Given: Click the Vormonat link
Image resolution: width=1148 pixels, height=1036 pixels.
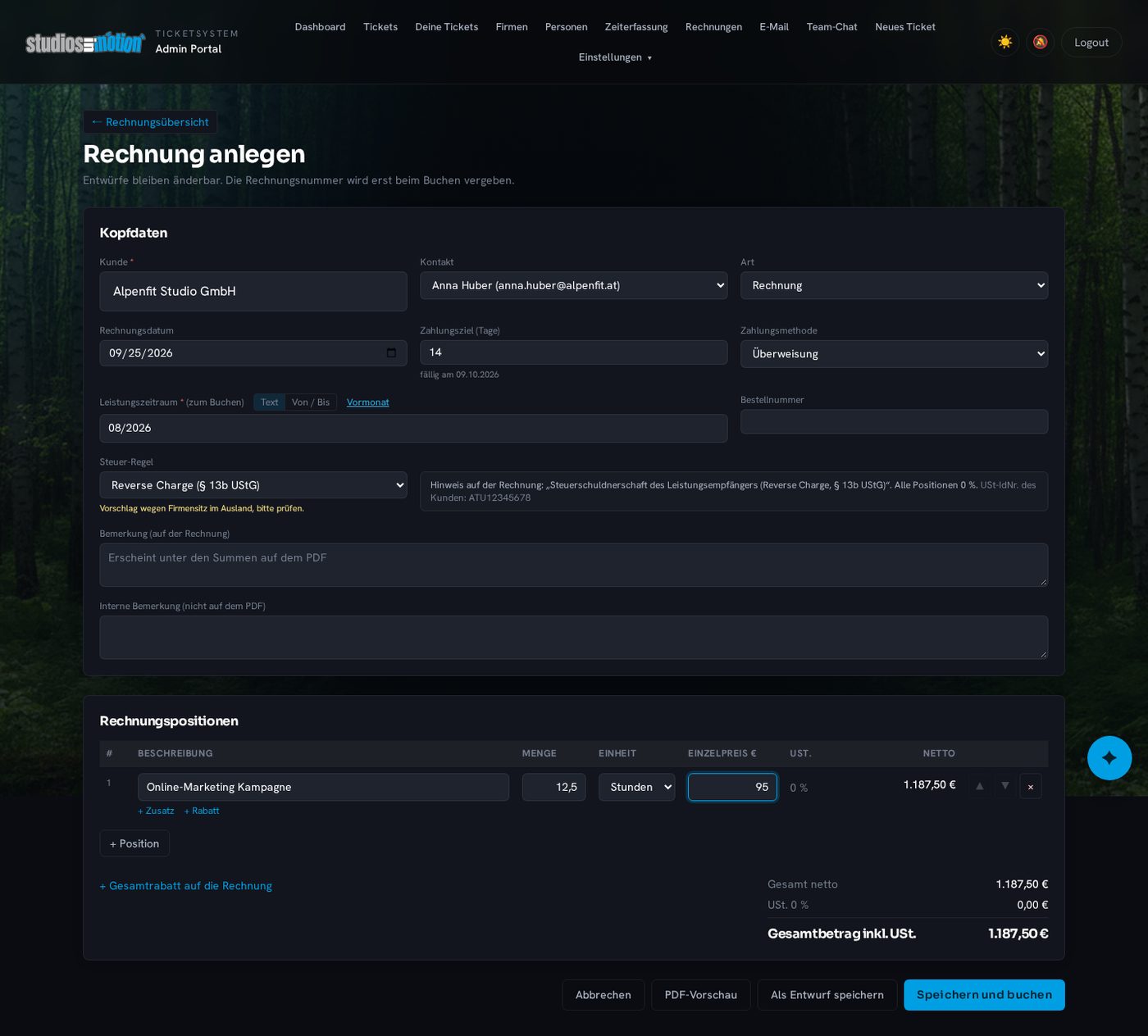Looking at the screenshot, I should (368, 402).
